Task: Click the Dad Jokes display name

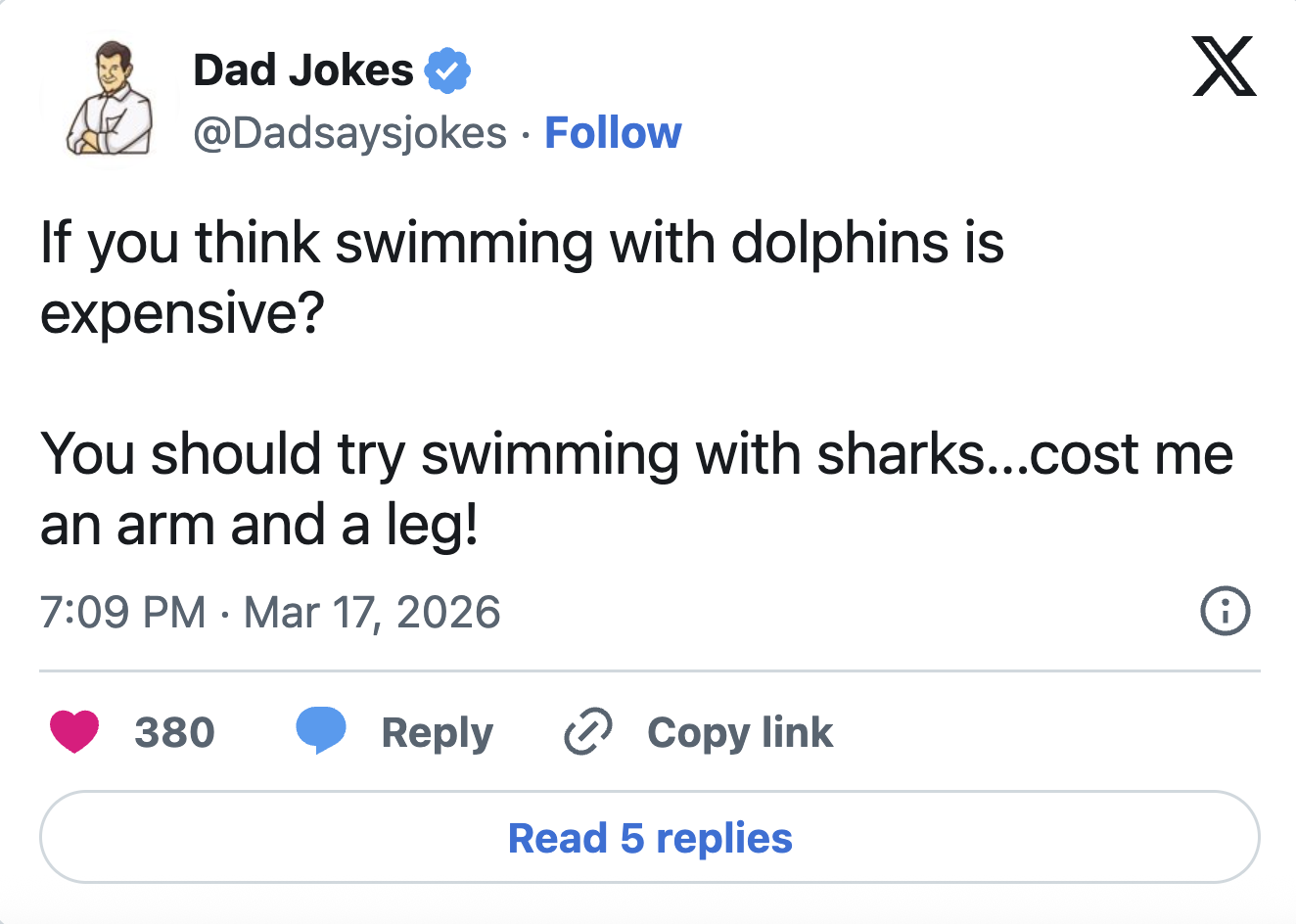Action: (x=303, y=70)
